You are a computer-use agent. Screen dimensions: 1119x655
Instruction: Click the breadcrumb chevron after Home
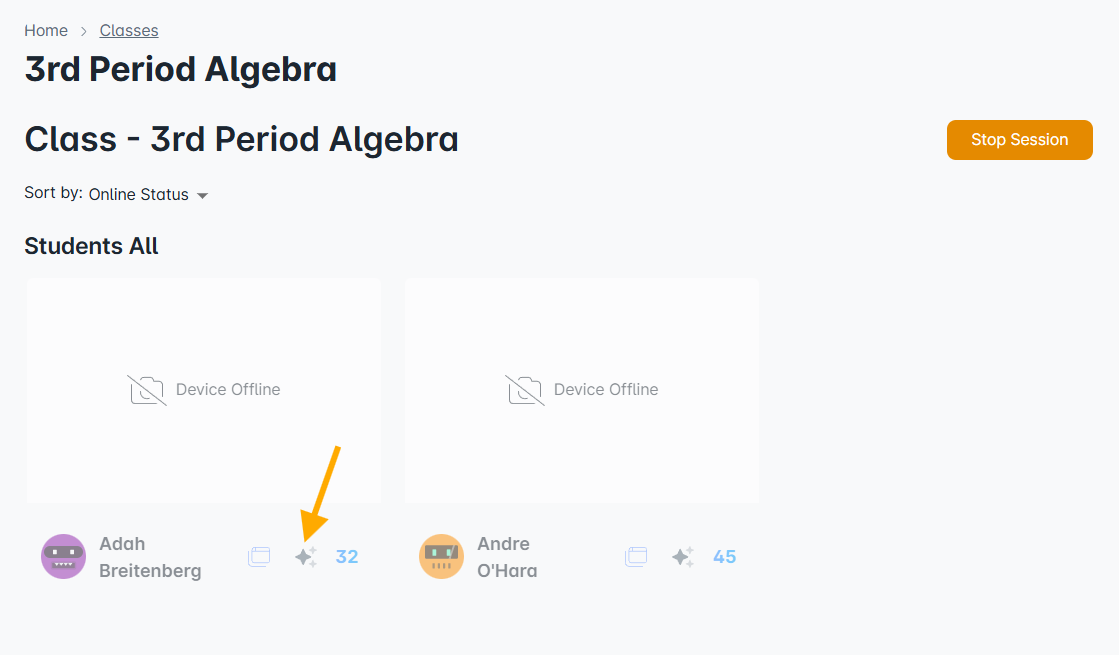(x=83, y=31)
